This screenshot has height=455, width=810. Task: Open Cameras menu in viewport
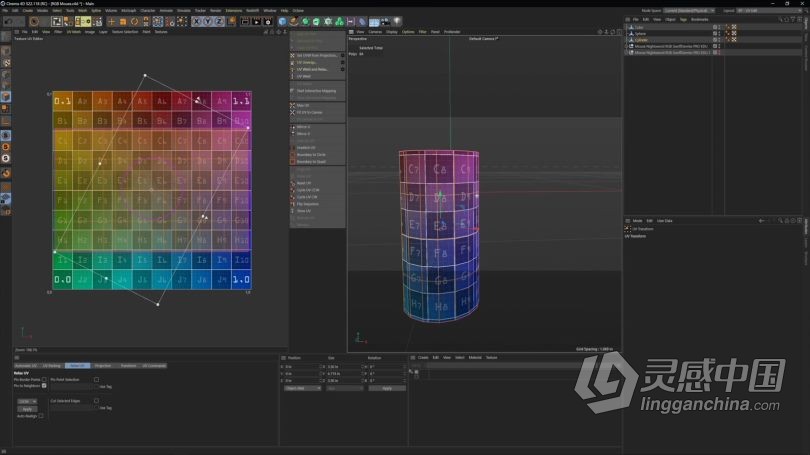tap(375, 32)
